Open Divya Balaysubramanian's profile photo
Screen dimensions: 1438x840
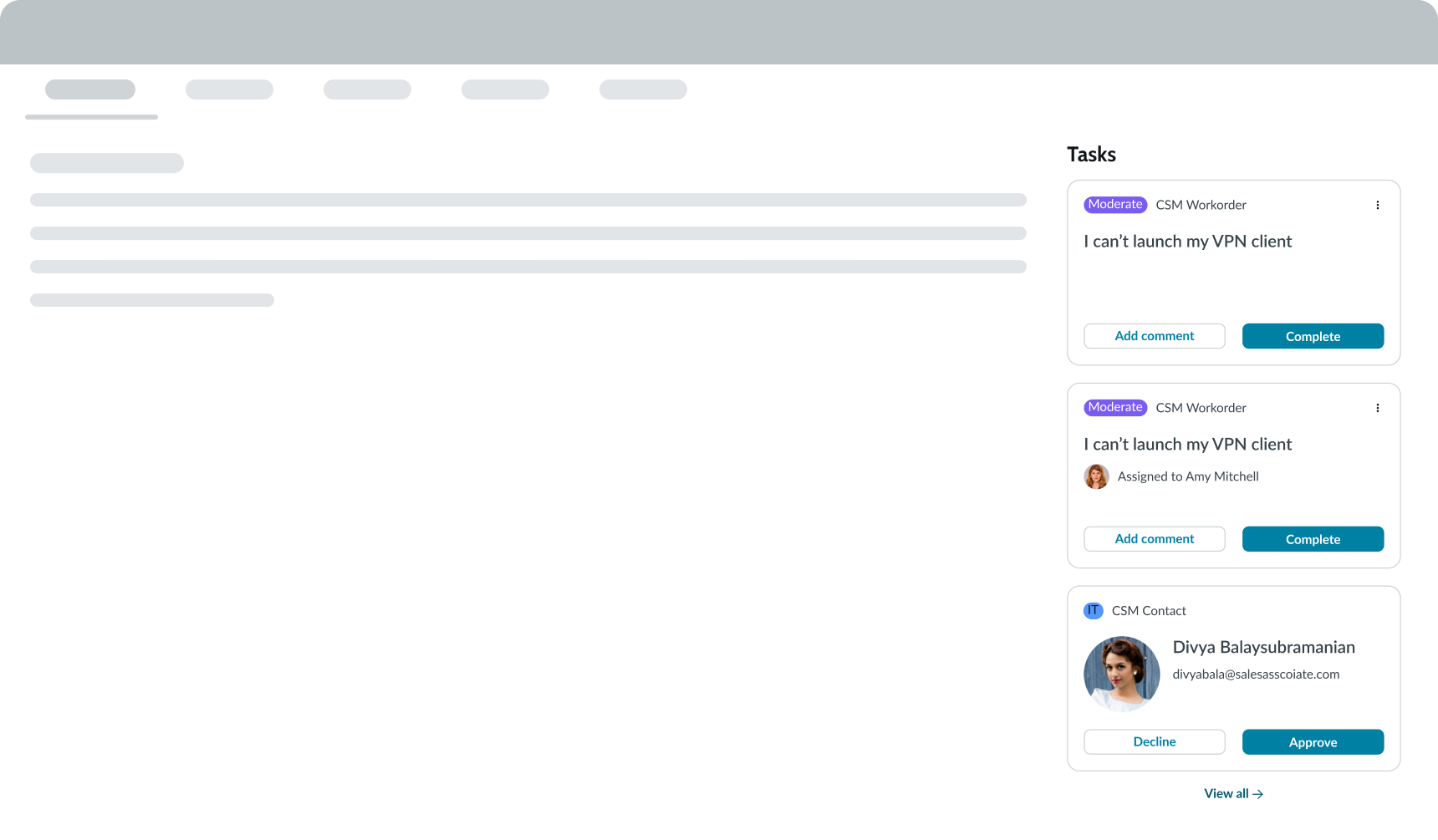pyautogui.click(x=1121, y=674)
